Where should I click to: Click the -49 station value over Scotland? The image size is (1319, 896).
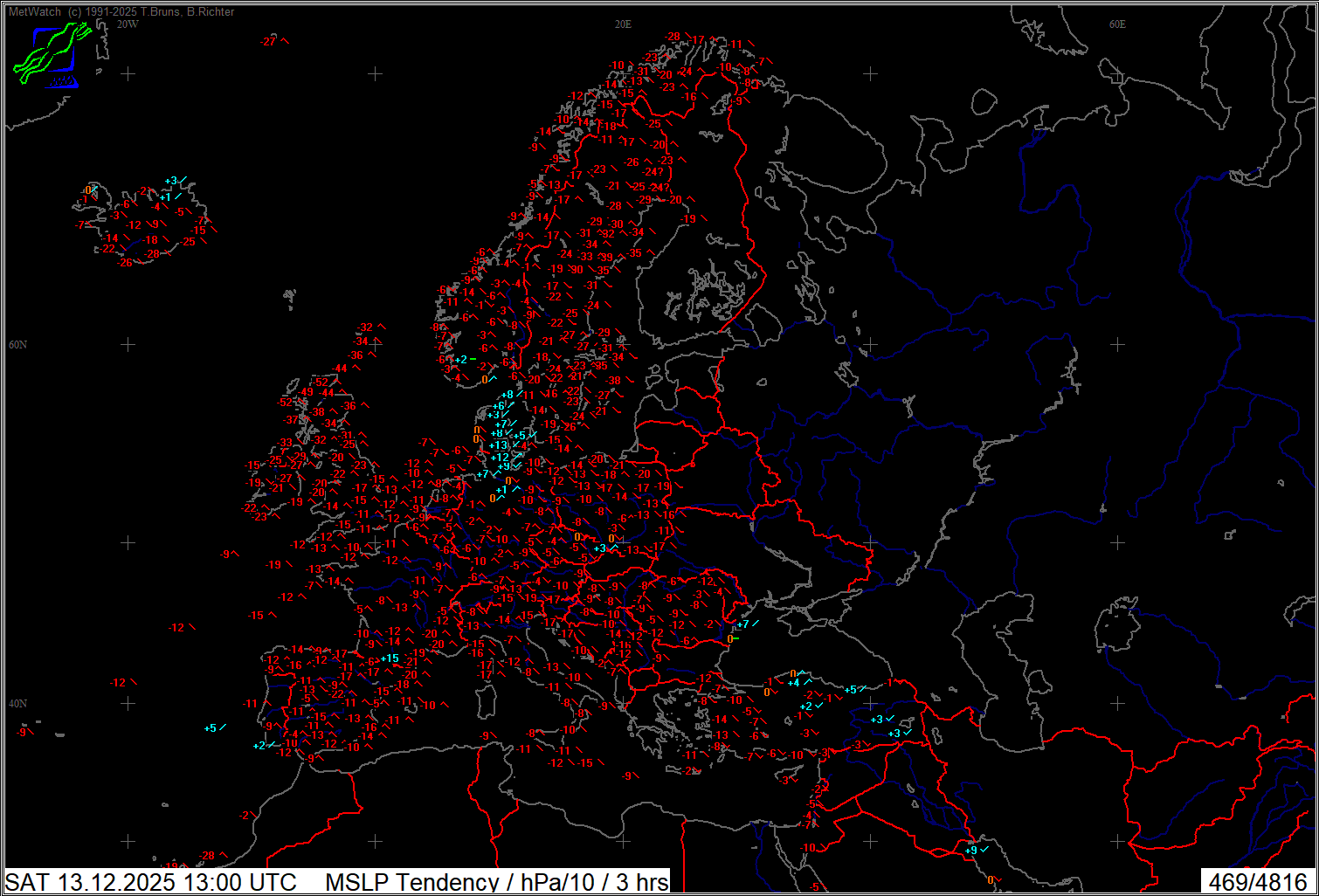(307, 393)
